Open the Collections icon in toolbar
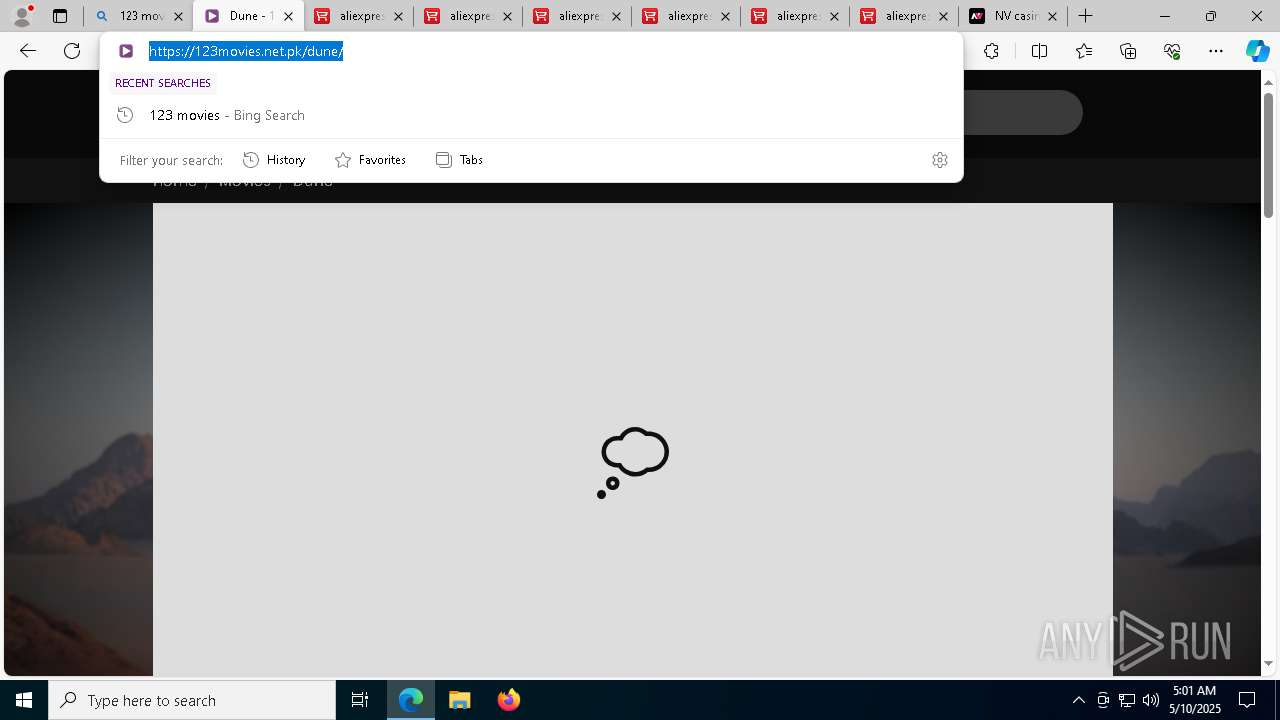This screenshot has height=720, width=1280. (x=1128, y=51)
